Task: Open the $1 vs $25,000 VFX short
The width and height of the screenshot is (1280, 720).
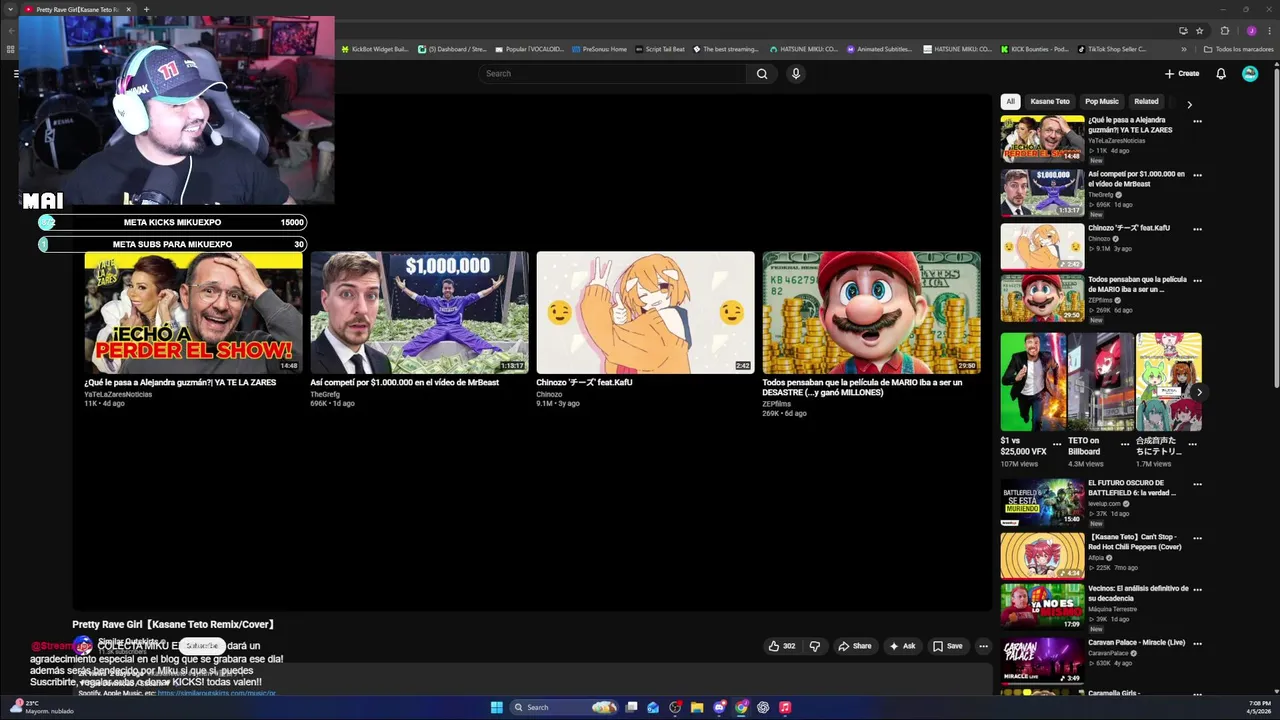Action: click(1032, 382)
